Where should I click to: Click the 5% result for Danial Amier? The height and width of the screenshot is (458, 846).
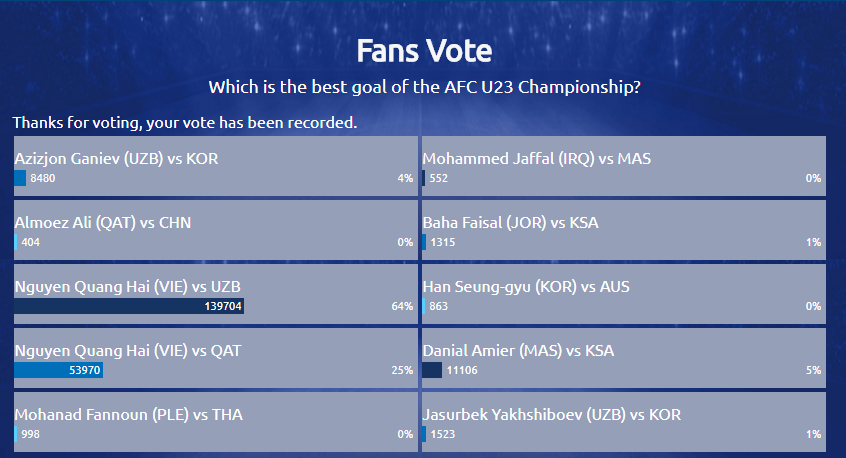(x=814, y=370)
